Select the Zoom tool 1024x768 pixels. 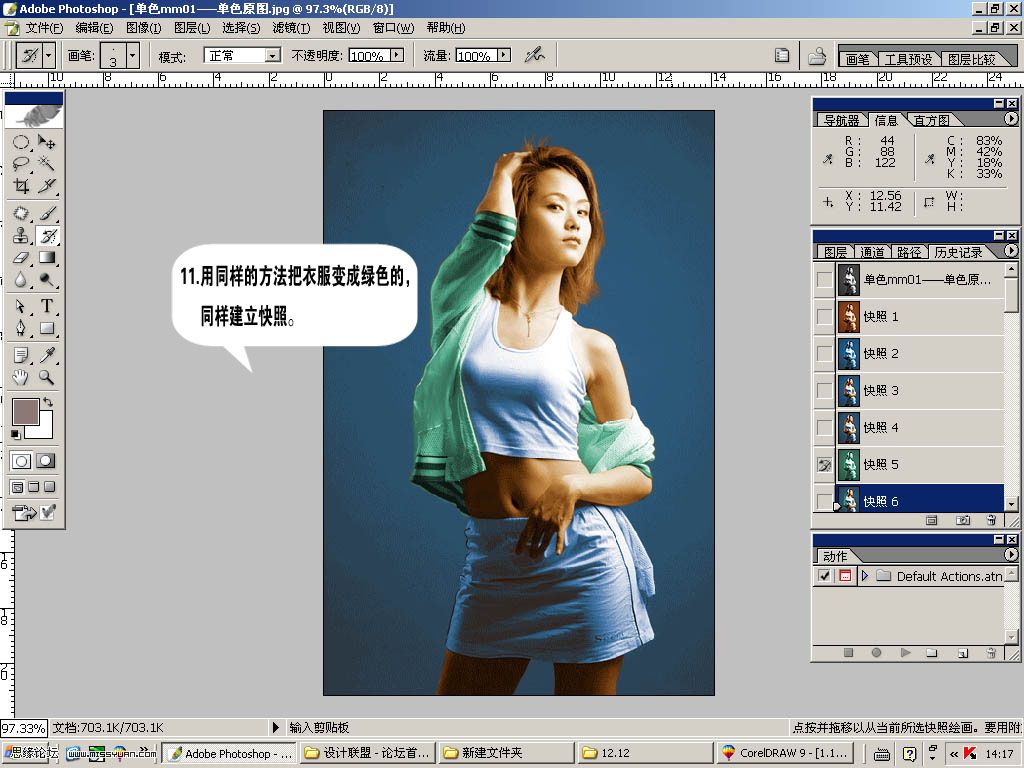46,377
